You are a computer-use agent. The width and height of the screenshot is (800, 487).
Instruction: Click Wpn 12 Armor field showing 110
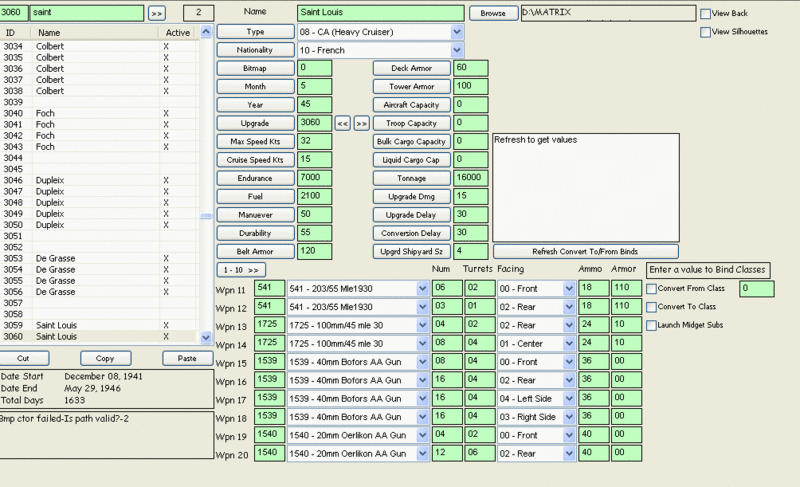click(626, 306)
